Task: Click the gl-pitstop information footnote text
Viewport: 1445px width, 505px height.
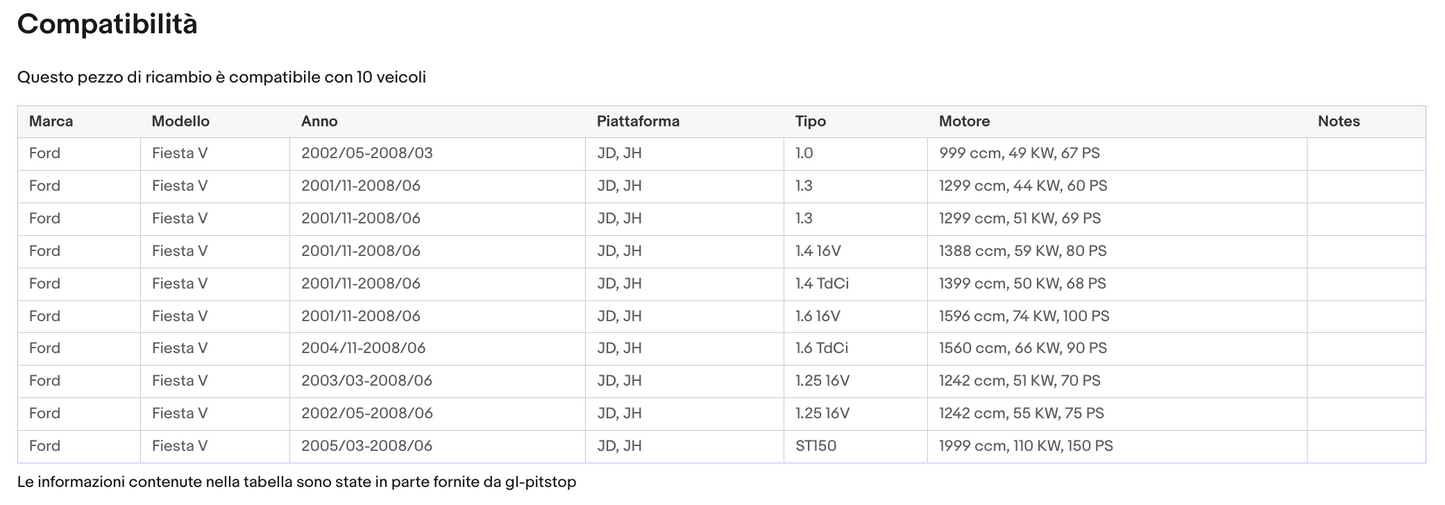Action: (x=296, y=482)
